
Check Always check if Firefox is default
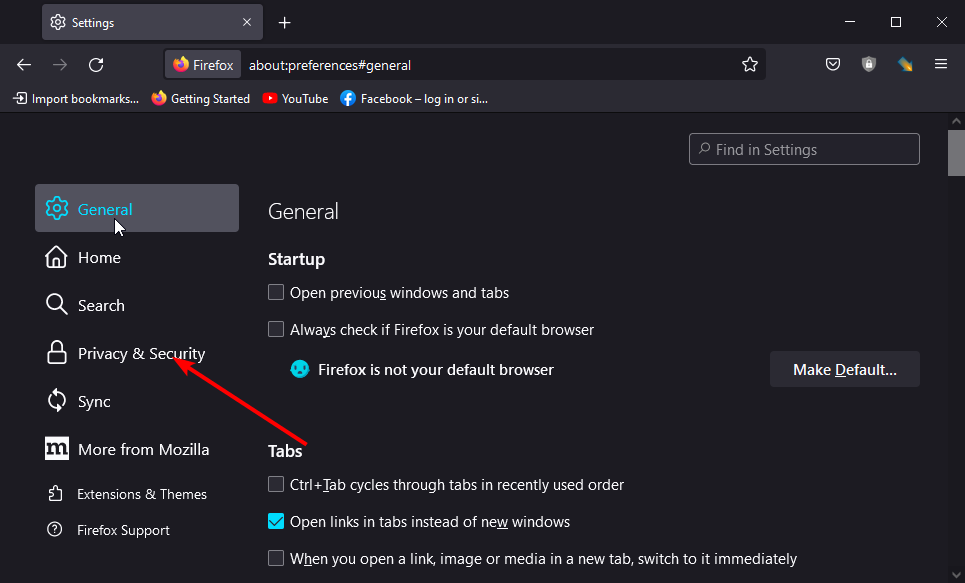pyautogui.click(x=276, y=329)
